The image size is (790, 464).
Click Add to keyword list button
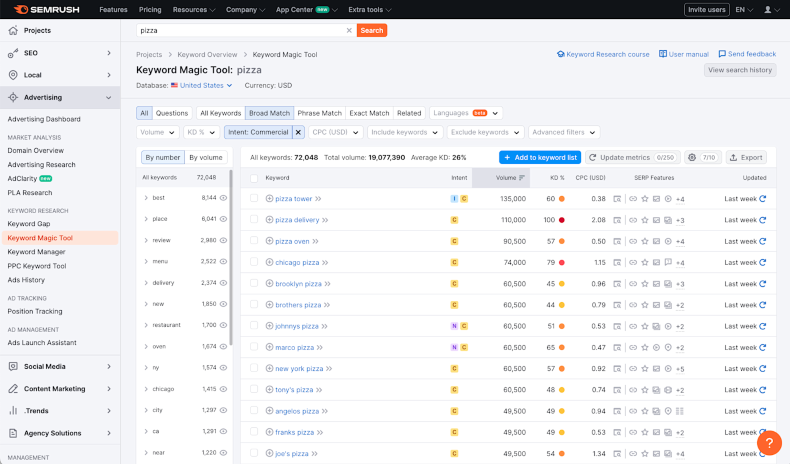point(540,157)
